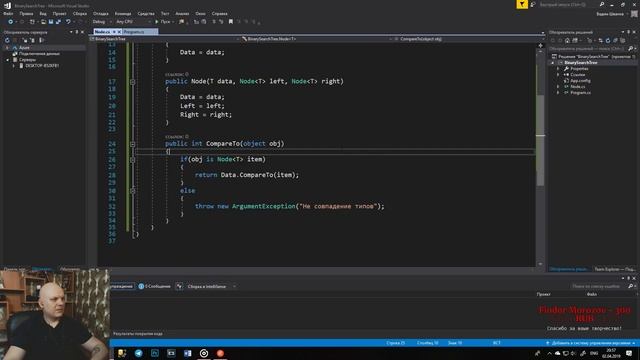
Task: Open the Справка menu
Action: click(219, 13)
